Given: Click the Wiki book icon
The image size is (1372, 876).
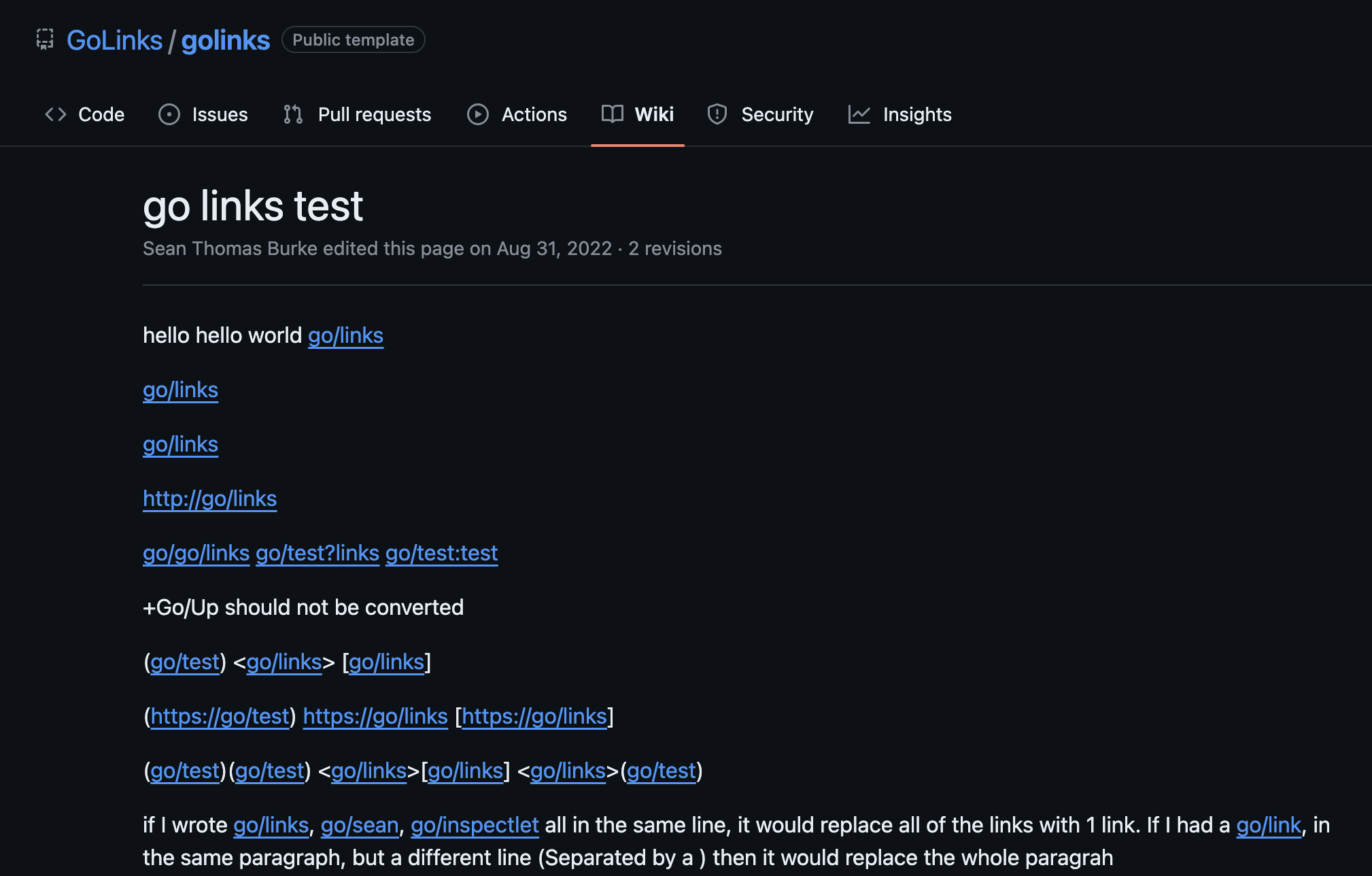Looking at the screenshot, I should pos(612,114).
